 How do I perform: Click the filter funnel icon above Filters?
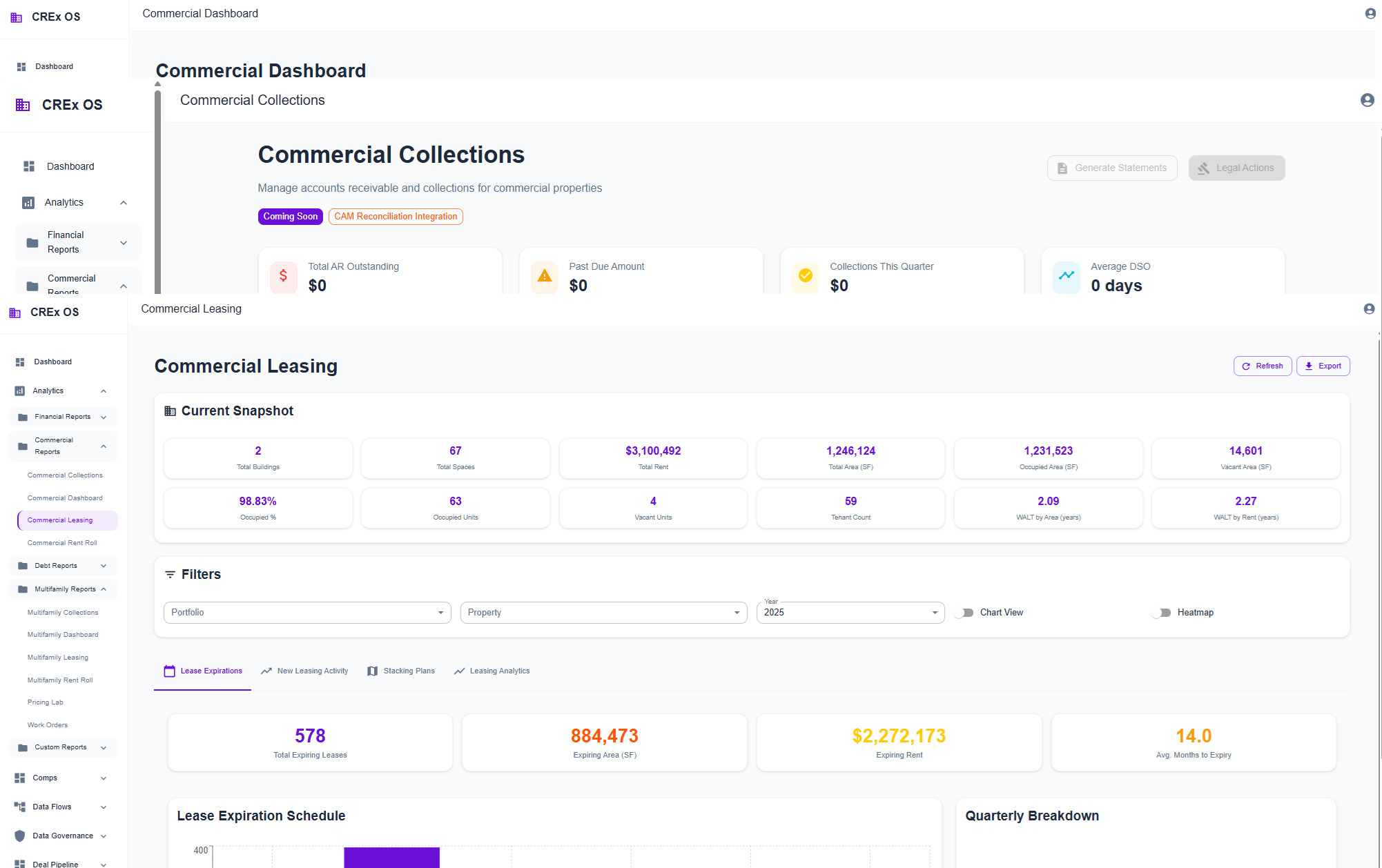[170, 574]
